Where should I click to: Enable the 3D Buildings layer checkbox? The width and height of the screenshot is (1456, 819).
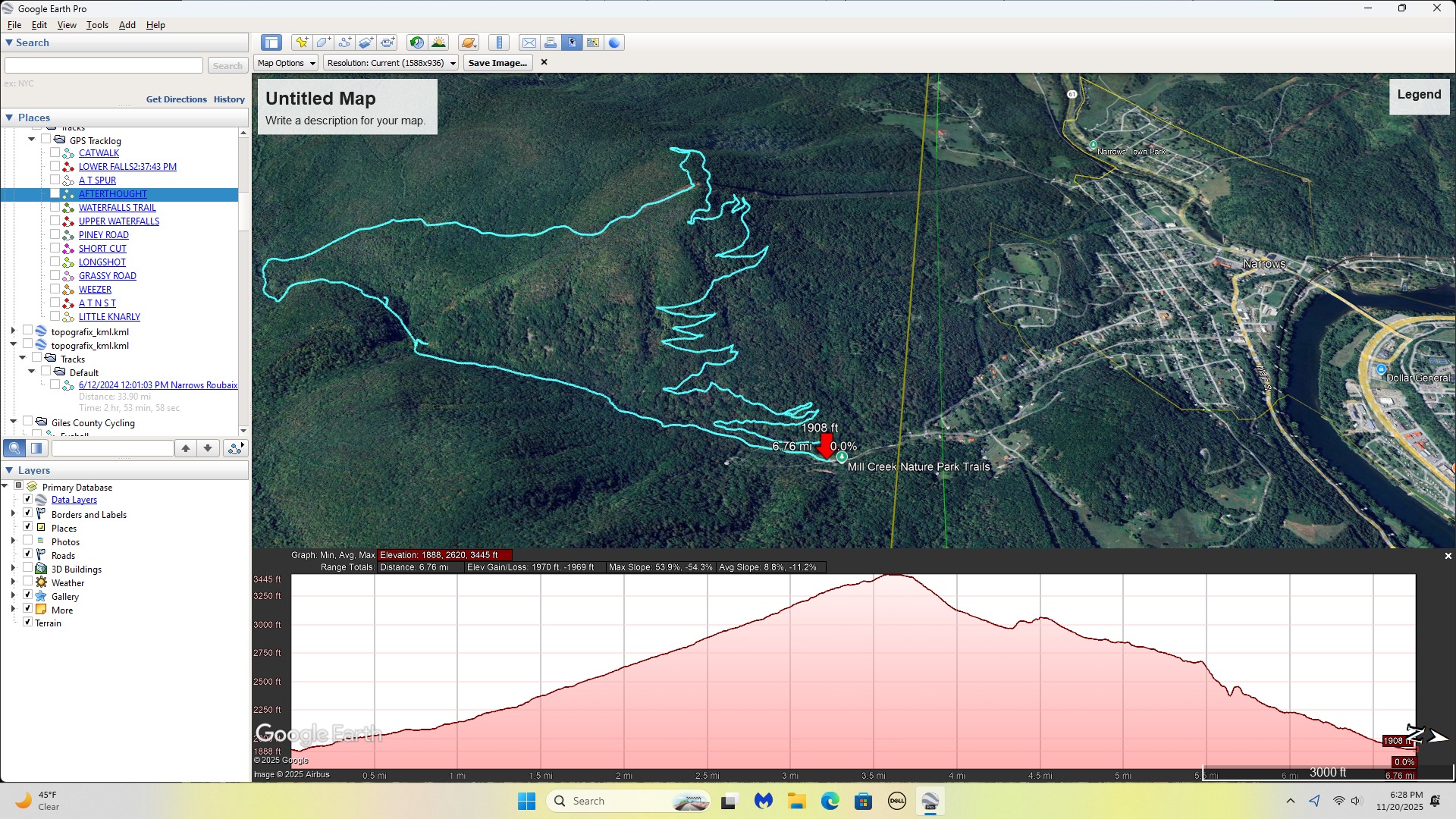[28, 568]
